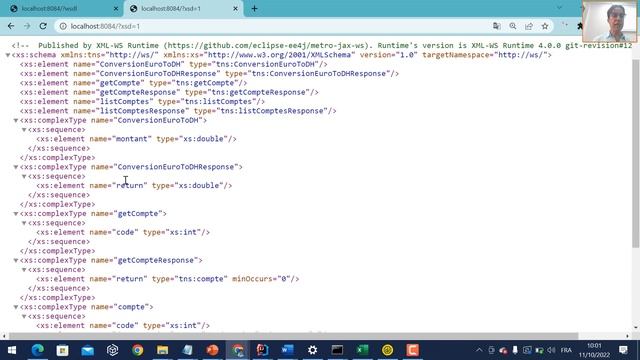Click the translate page icon
This screenshot has height=360, width=640.
point(497,26)
